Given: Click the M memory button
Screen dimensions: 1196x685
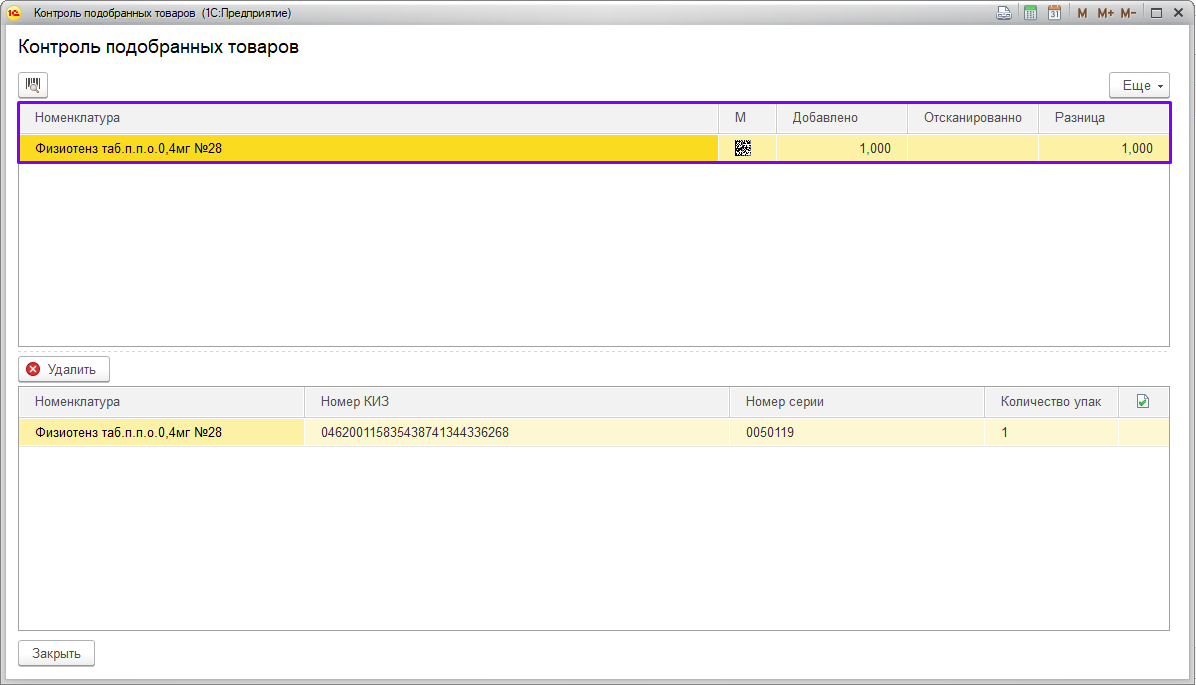Looking at the screenshot, I should 1082,13.
